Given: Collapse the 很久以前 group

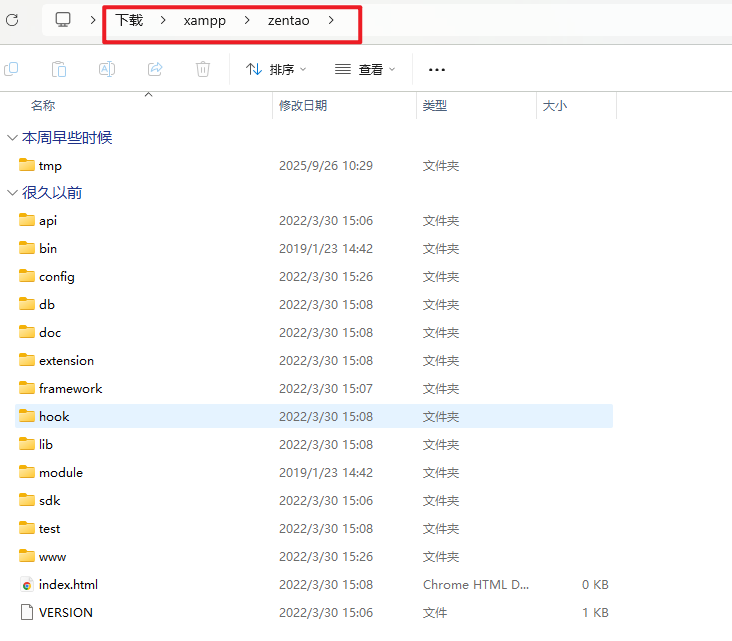Looking at the screenshot, I should tap(12, 193).
